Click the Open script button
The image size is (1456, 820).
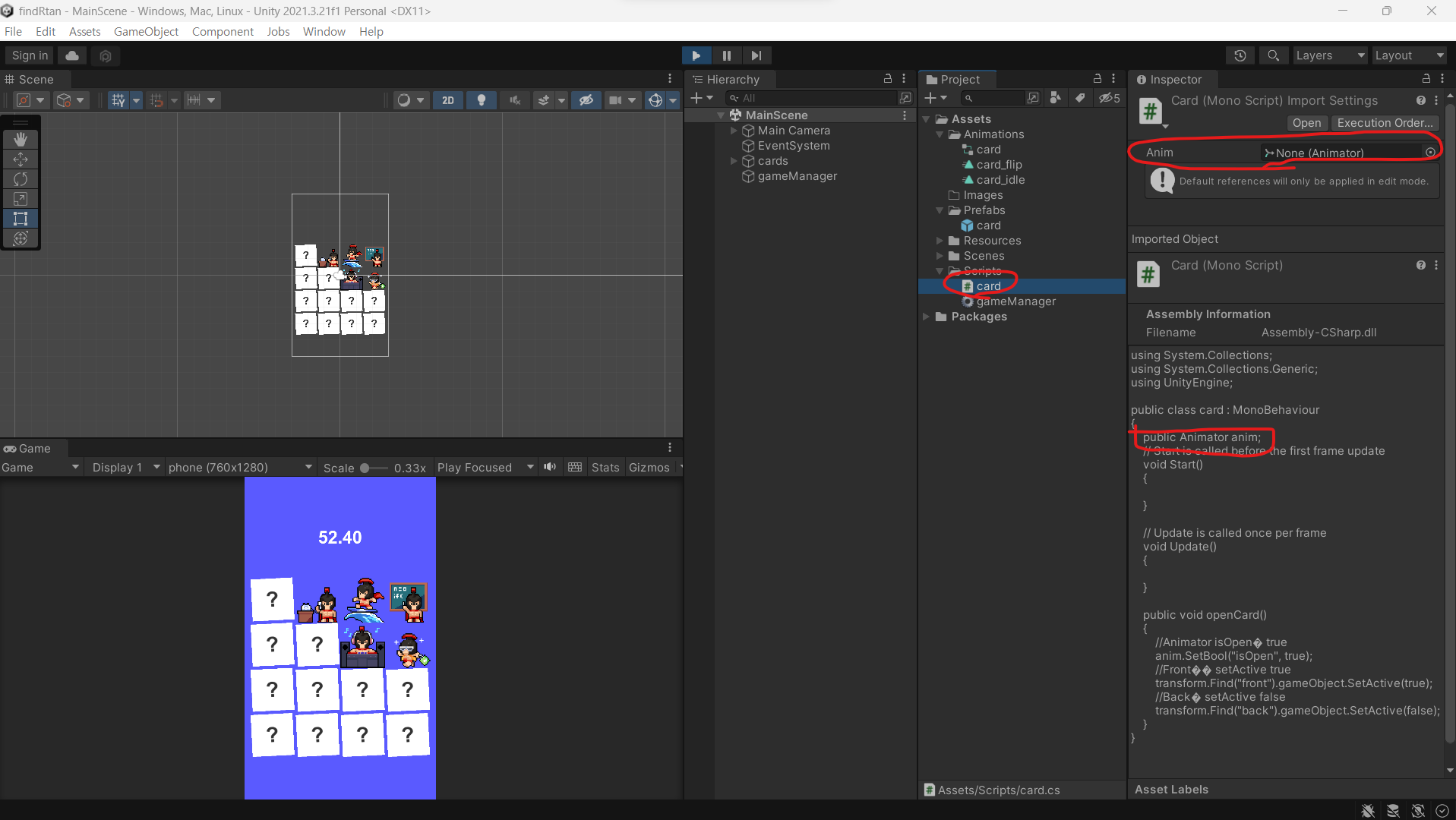(x=1306, y=123)
